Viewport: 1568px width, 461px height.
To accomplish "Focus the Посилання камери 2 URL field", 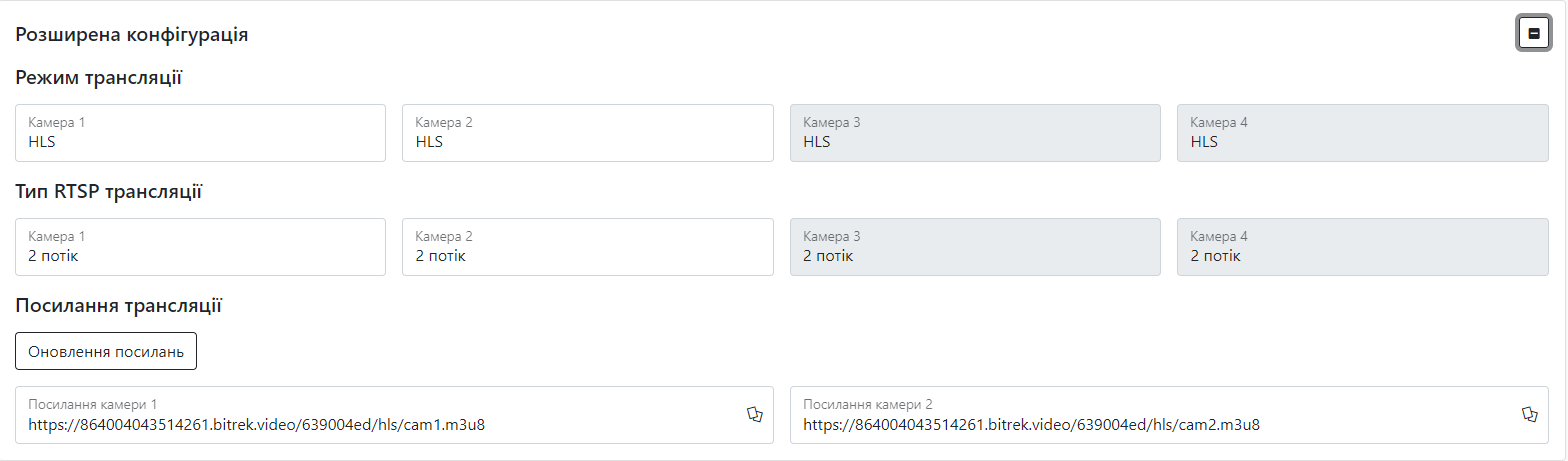I will pyautogui.click(x=1169, y=415).
